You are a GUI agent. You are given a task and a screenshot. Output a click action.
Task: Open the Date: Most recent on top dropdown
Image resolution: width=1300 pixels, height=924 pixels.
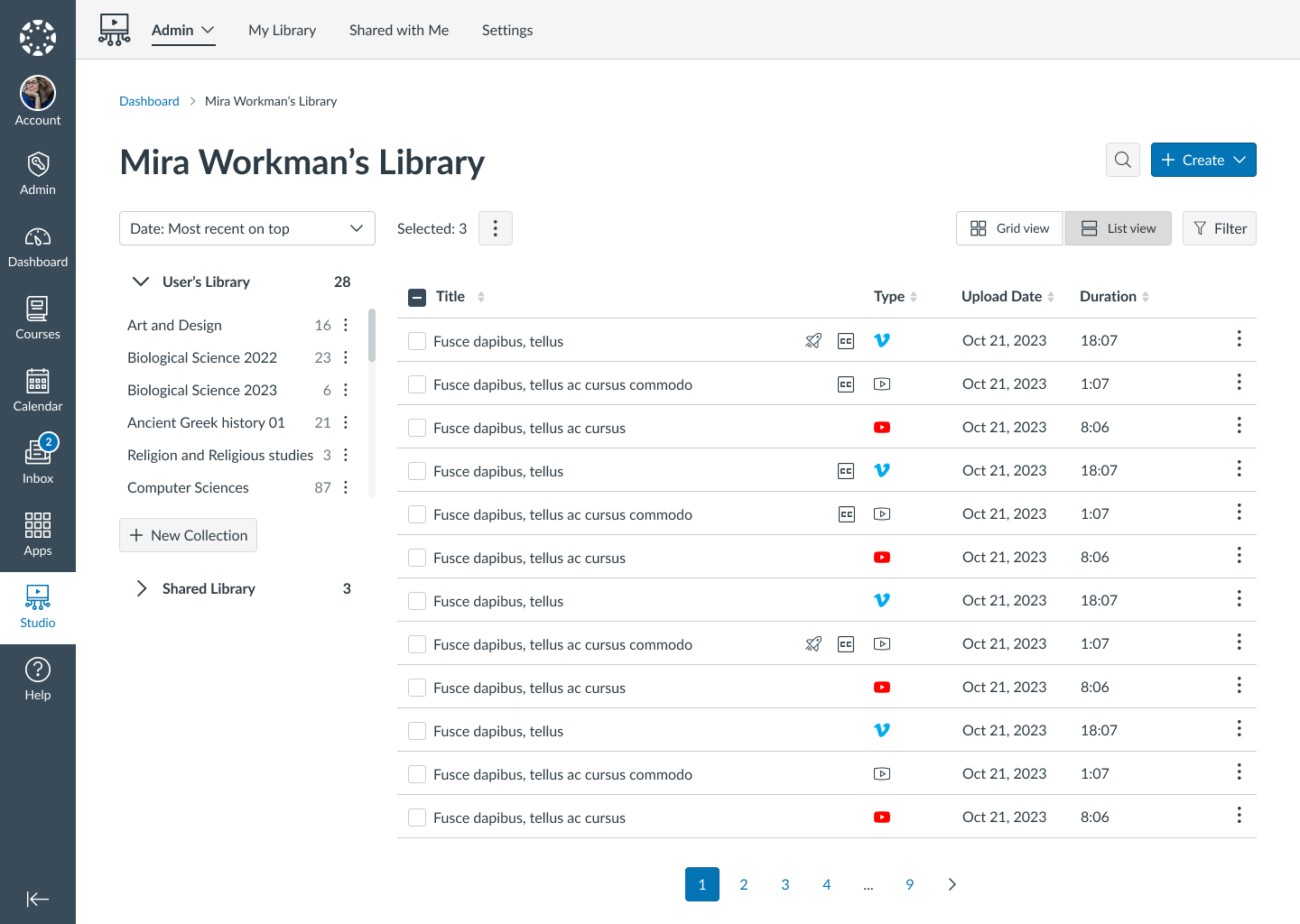pos(246,228)
